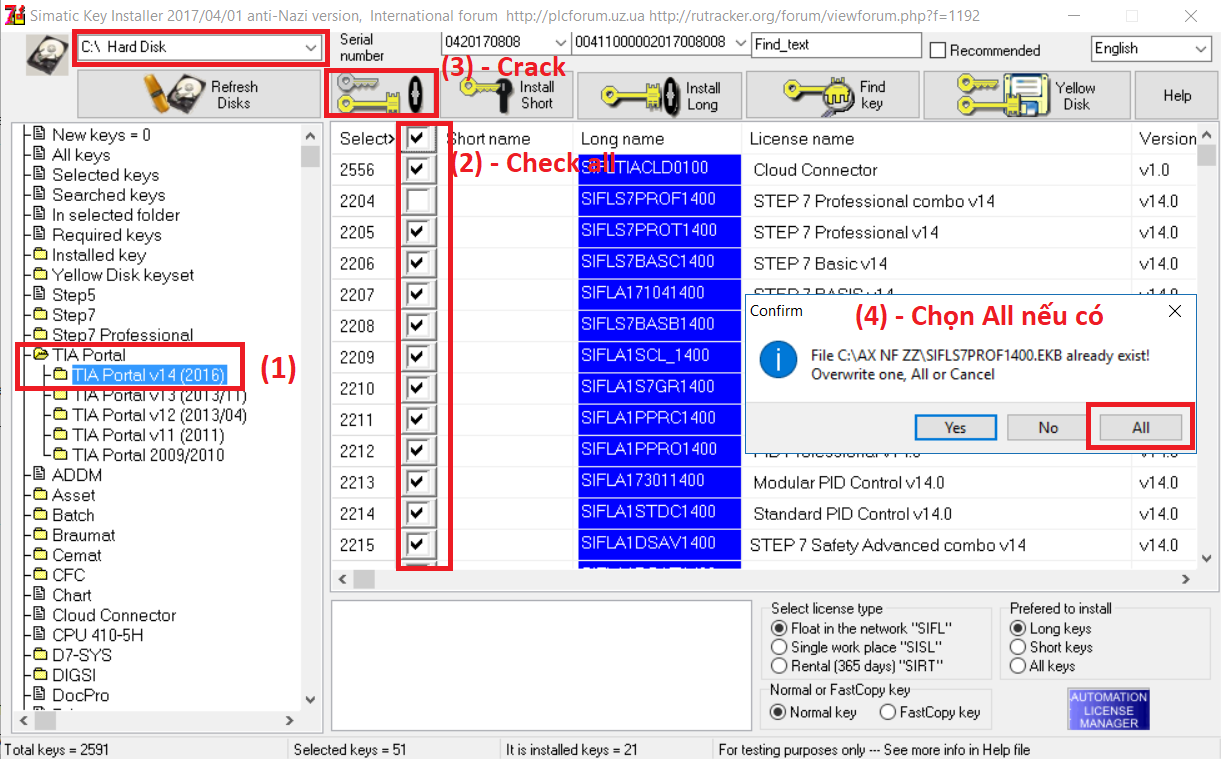Click the Install Short key button
The image size is (1221, 759).
506,96
